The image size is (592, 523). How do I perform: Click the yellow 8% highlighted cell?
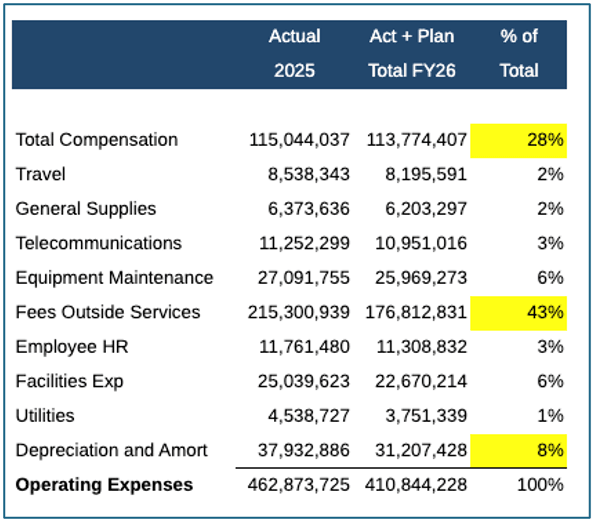518,451
